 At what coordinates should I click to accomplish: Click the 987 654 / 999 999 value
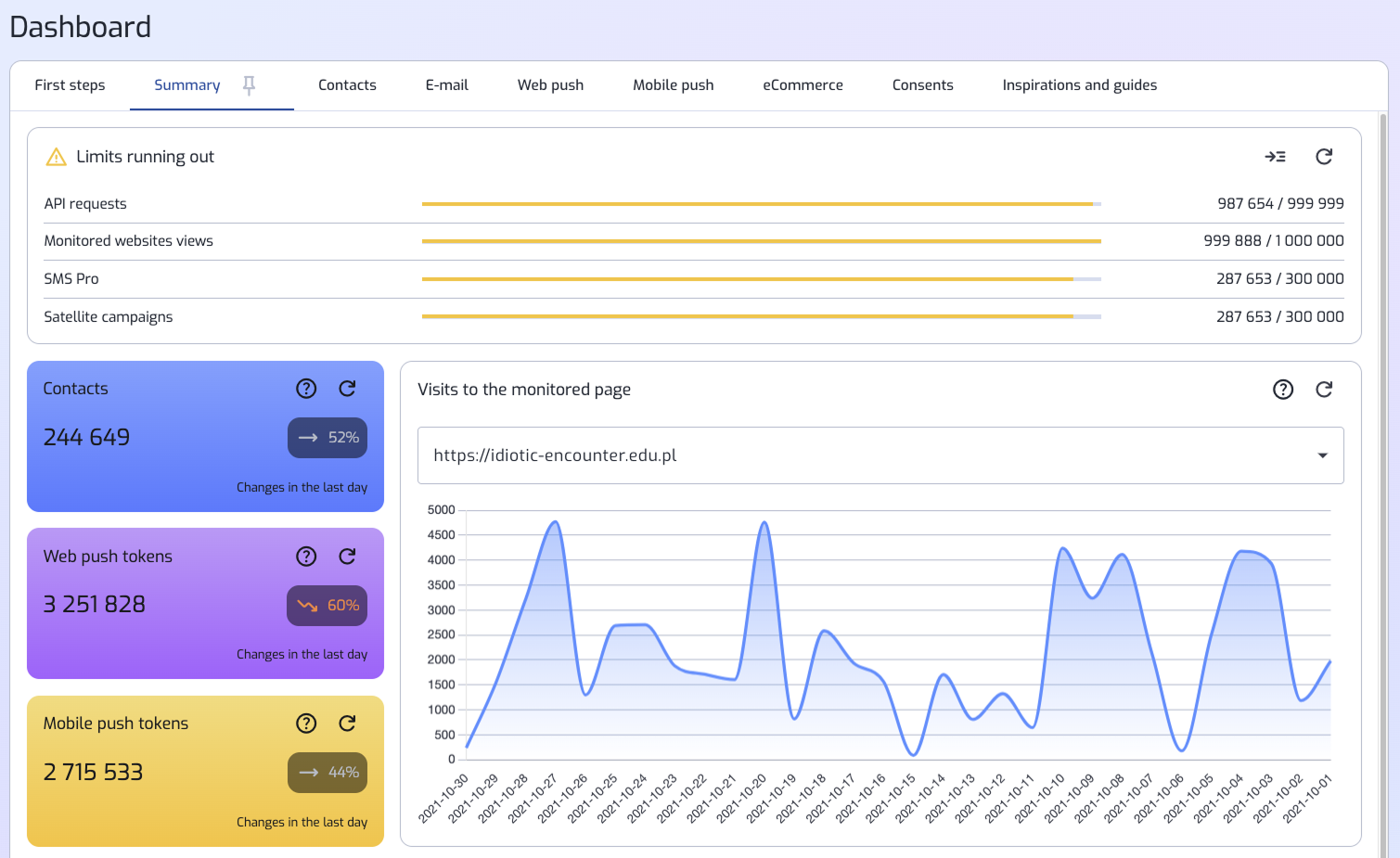(x=1280, y=204)
